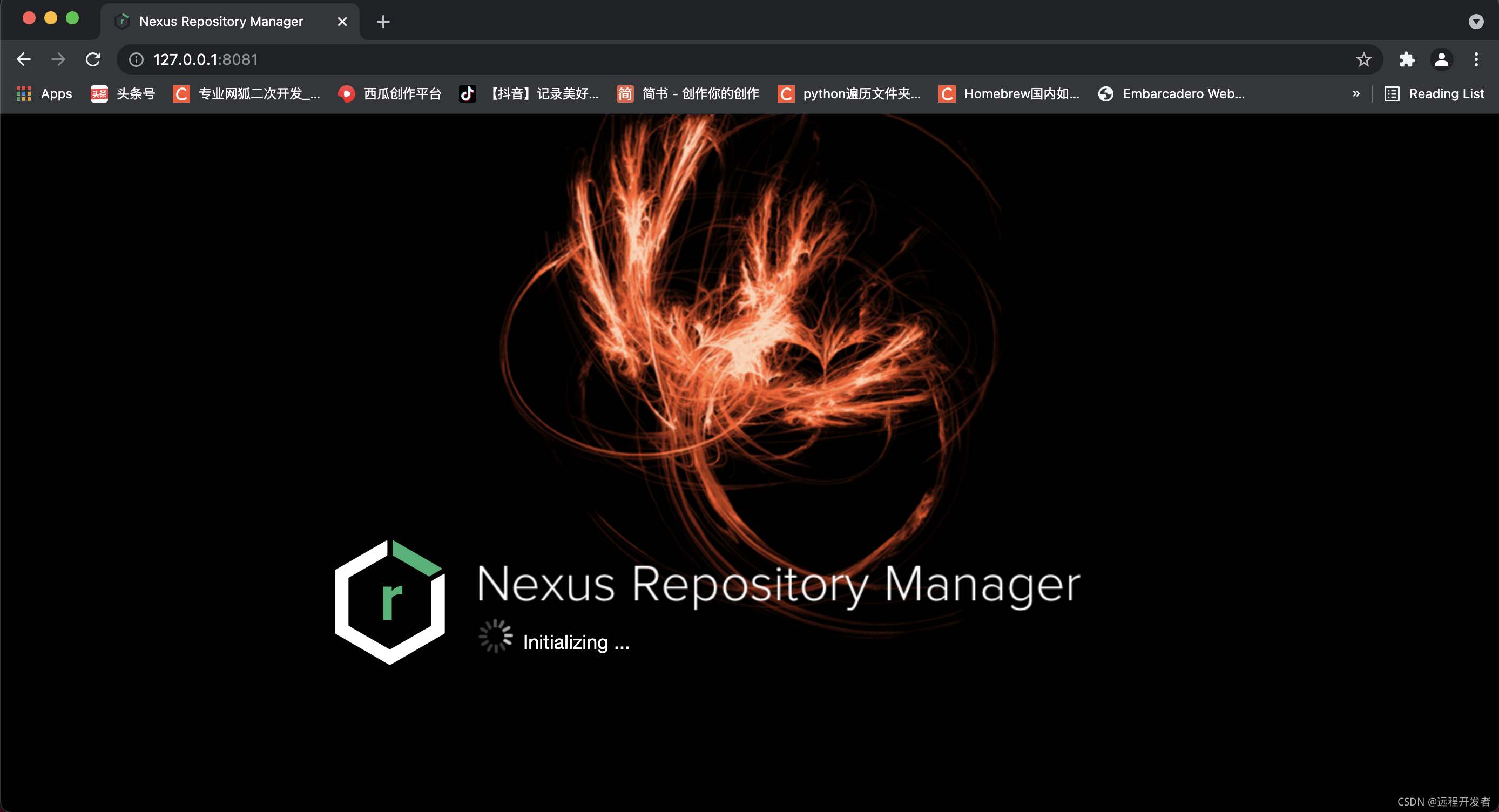The image size is (1499, 812).
Task: Open Homebrew国内如 bookmark
Action: (1009, 93)
